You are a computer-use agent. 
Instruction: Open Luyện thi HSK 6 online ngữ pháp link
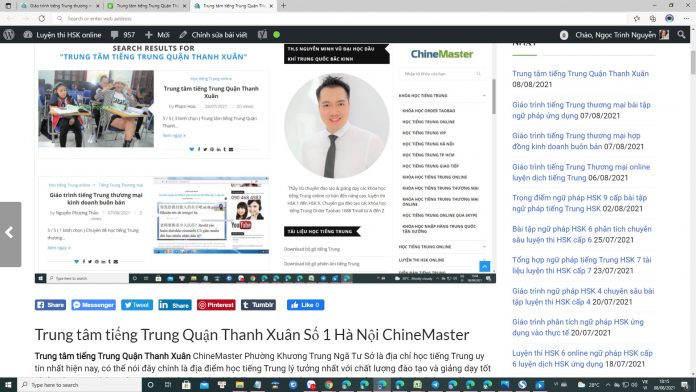click(582, 358)
